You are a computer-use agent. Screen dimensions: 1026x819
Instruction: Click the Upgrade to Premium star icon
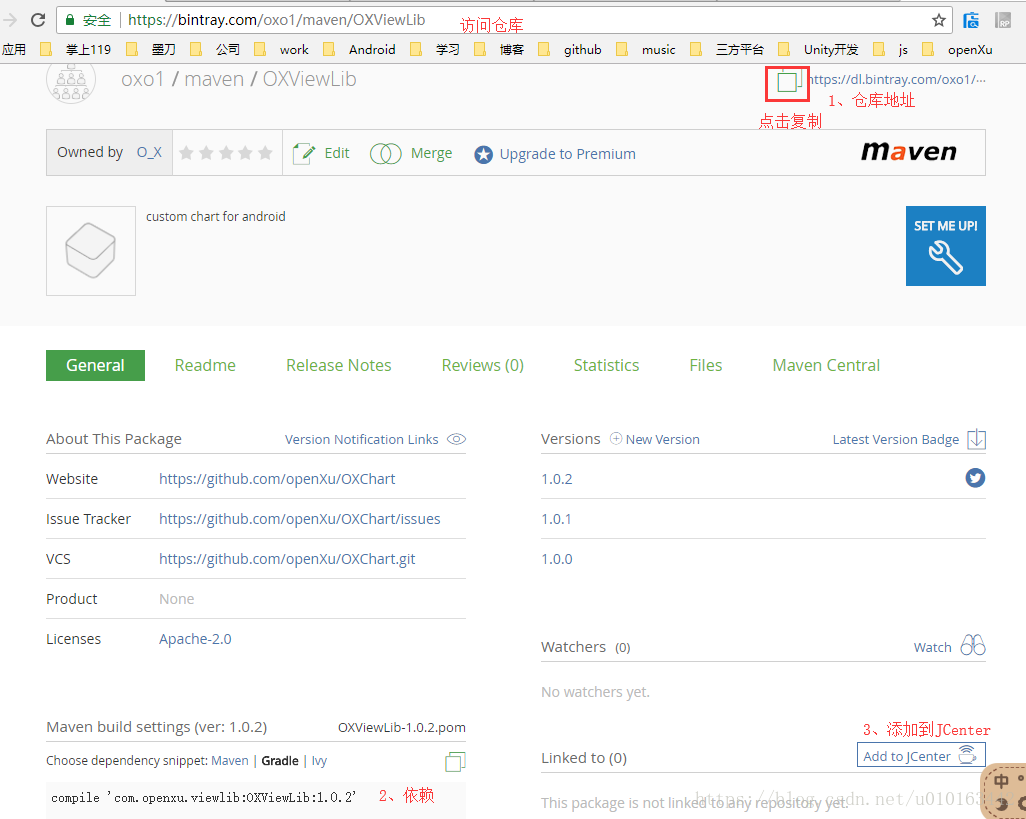[483, 154]
